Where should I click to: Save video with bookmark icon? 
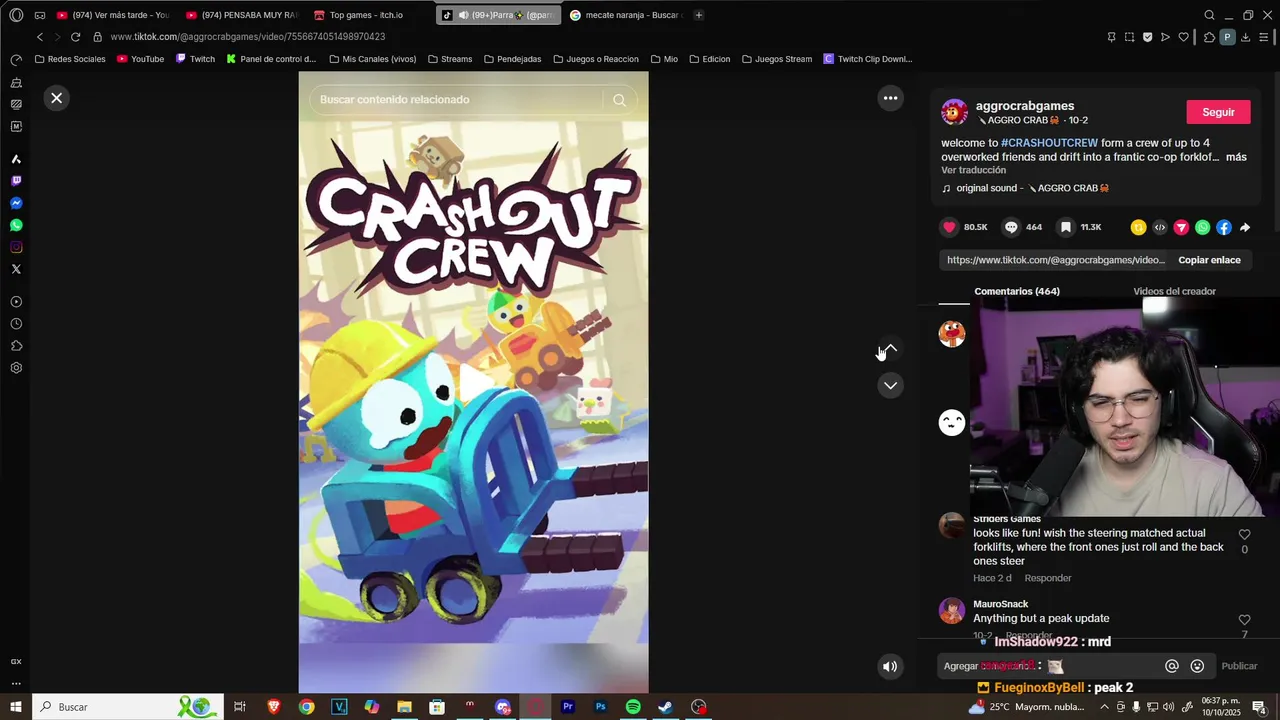[x=1066, y=227]
